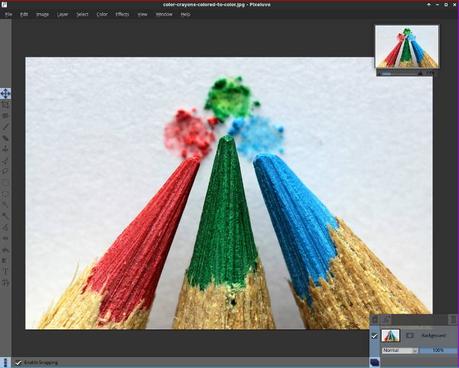
Task: Open the Window menu
Action: pyautogui.click(x=164, y=14)
